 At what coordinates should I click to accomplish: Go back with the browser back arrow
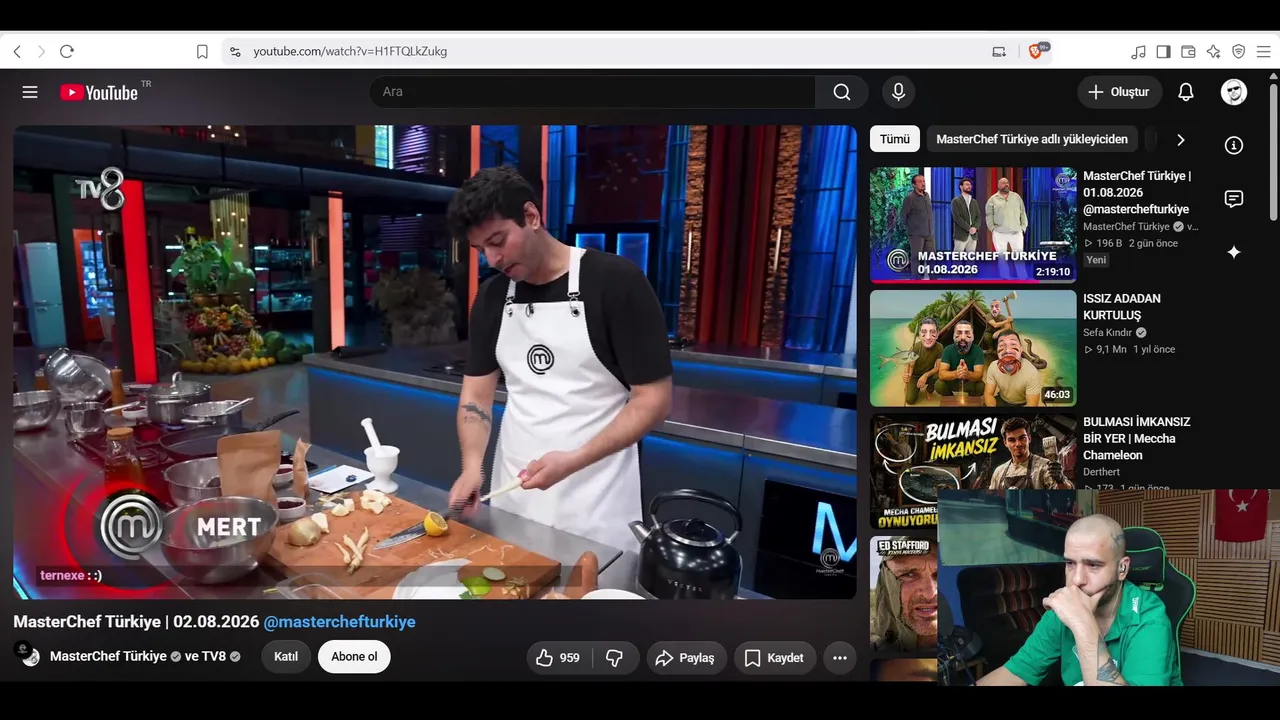pyautogui.click(x=17, y=51)
